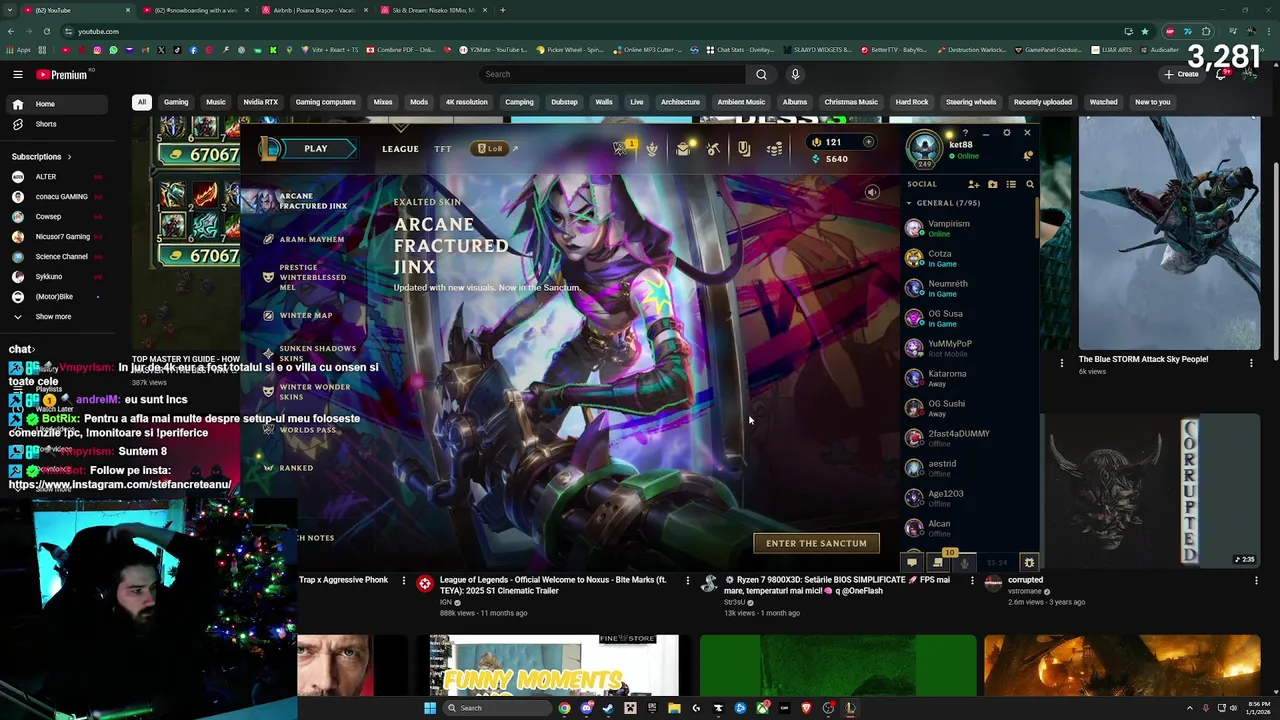Open The Blue STORM Attack video thumbnail
1280x720 pixels.
pos(1169,232)
